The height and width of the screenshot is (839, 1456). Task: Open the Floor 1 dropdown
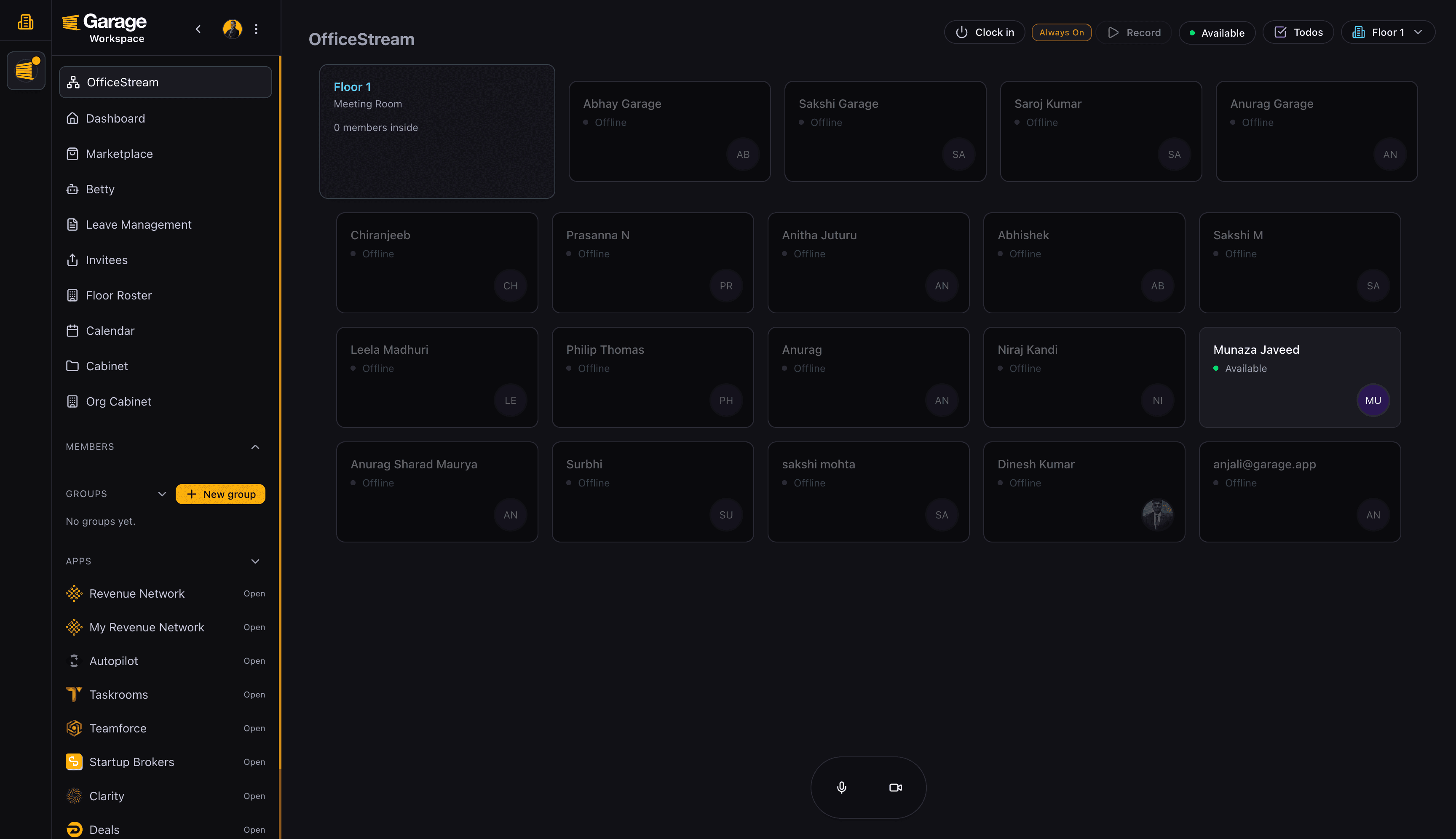pyautogui.click(x=1387, y=32)
